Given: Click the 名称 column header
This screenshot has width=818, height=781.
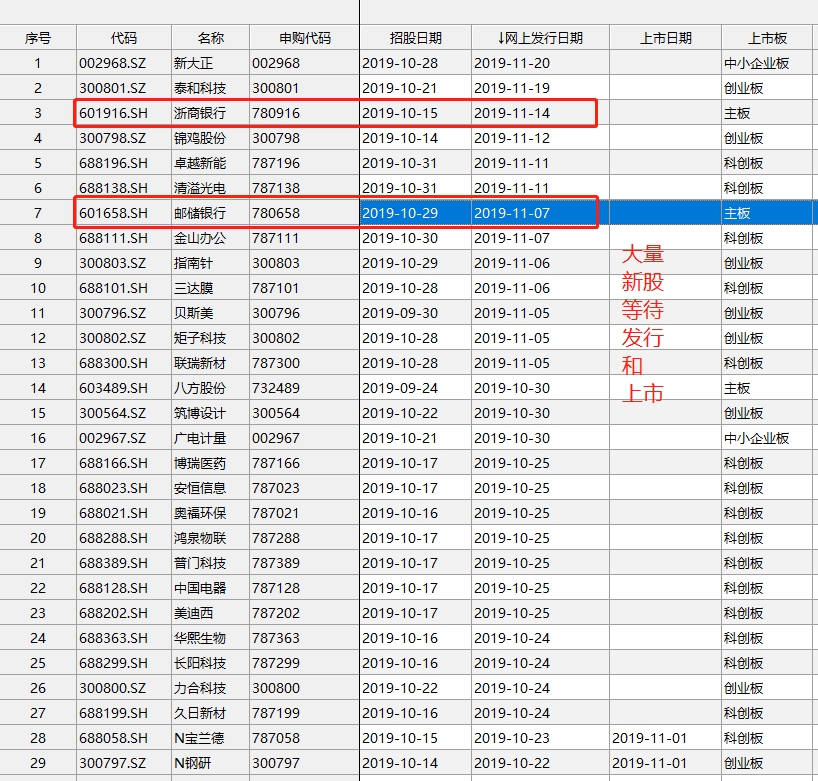Looking at the screenshot, I should tap(210, 38).
